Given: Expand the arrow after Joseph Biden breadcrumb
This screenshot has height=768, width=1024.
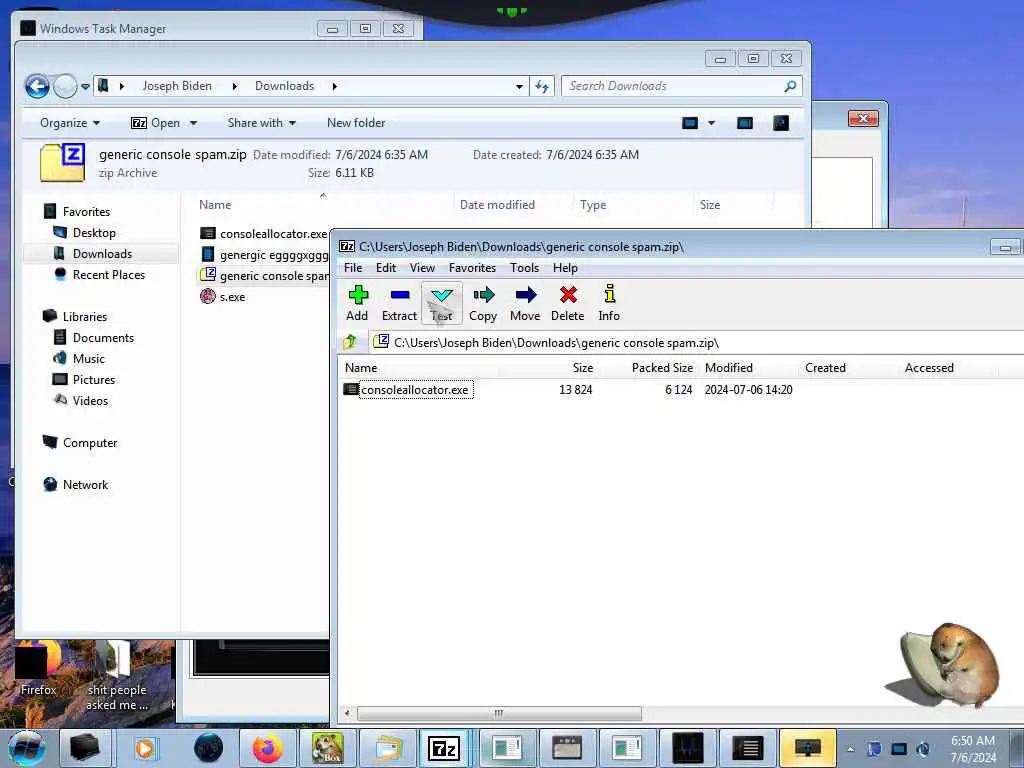Looking at the screenshot, I should tap(234, 86).
